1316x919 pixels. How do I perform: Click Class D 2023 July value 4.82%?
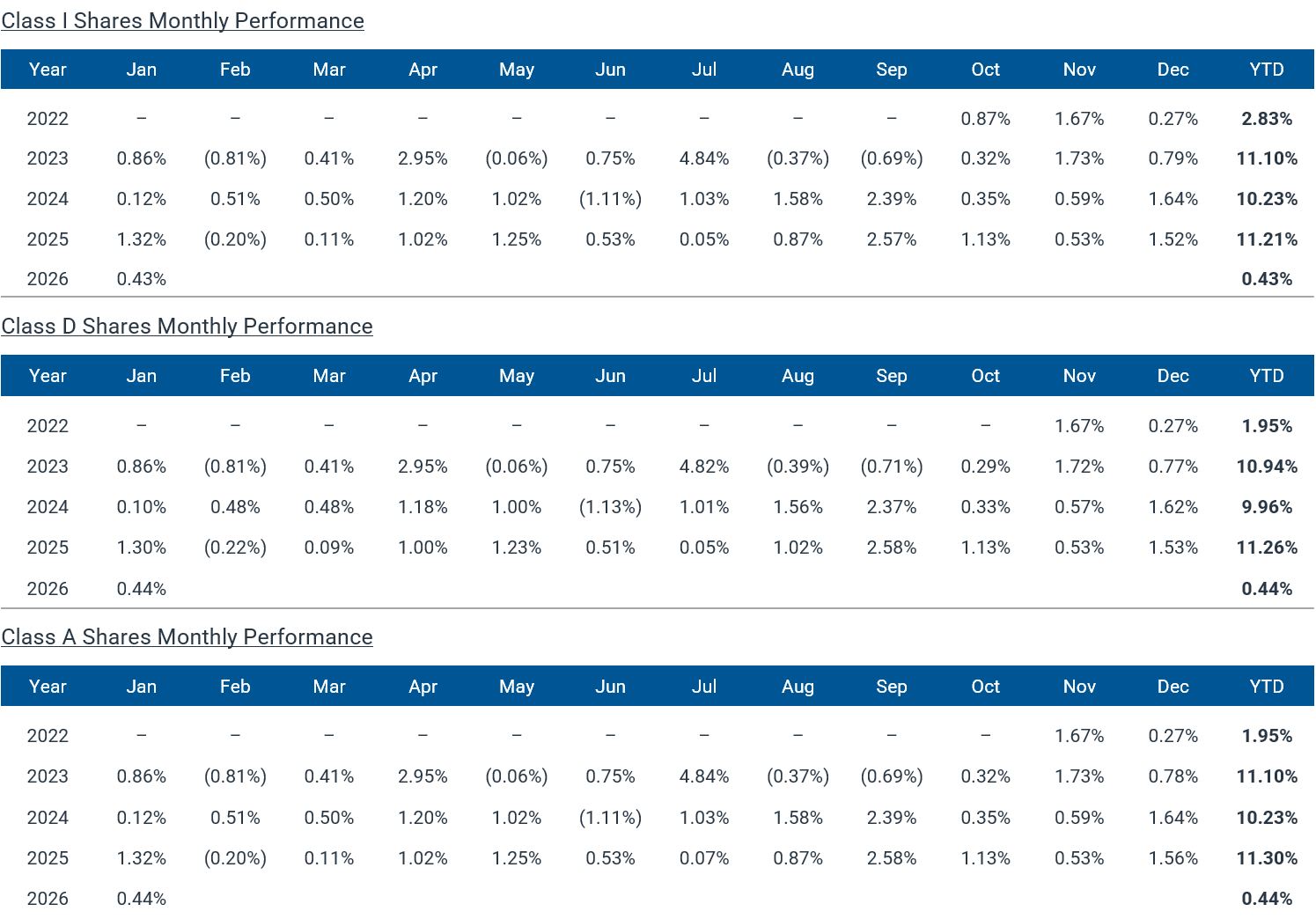pyautogui.click(x=703, y=467)
